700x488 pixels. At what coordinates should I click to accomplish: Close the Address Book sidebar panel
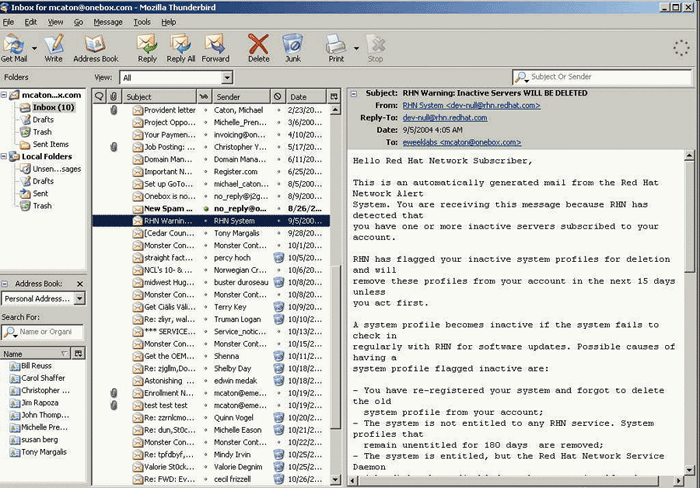pos(80,284)
